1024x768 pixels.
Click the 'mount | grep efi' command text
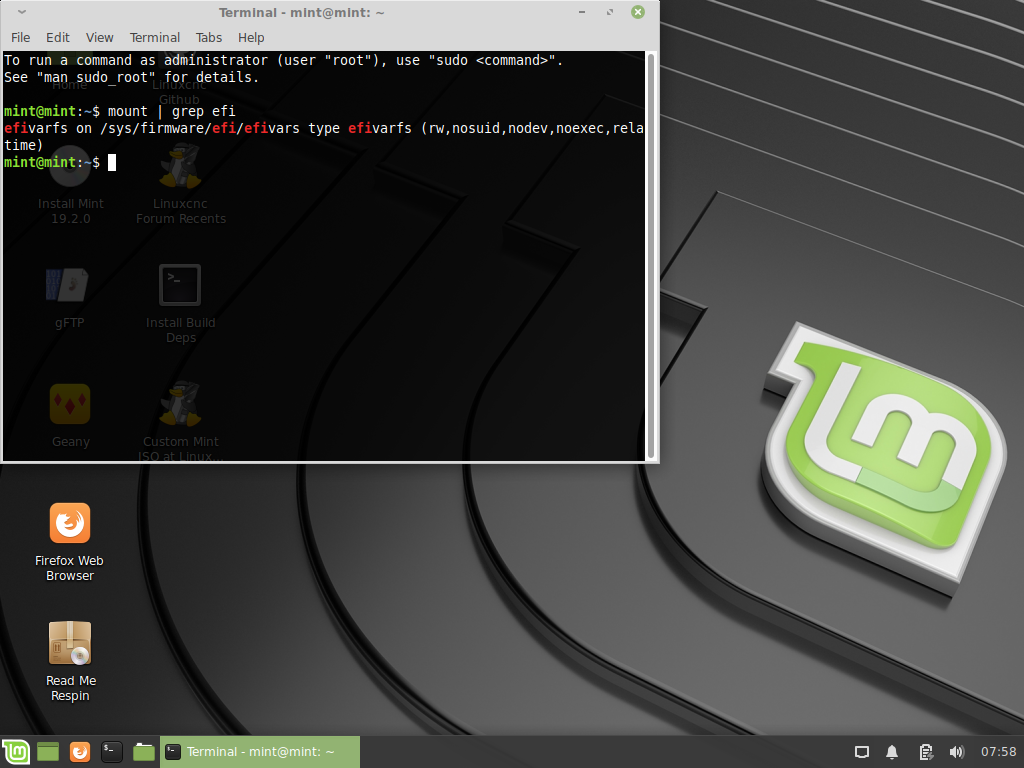171,111
